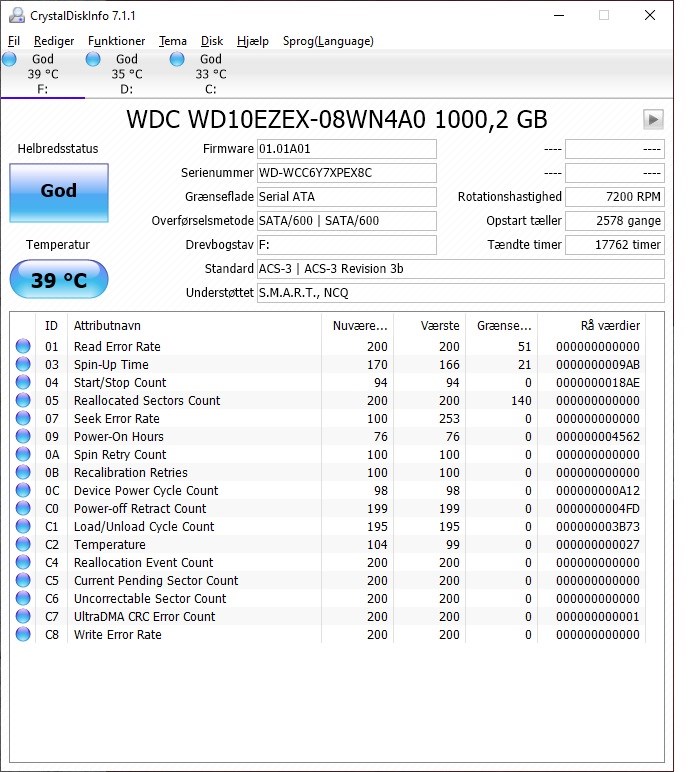Screen dimensions: 700x772
Task: Click the Rå værdier column header
Action: [591, 325]
